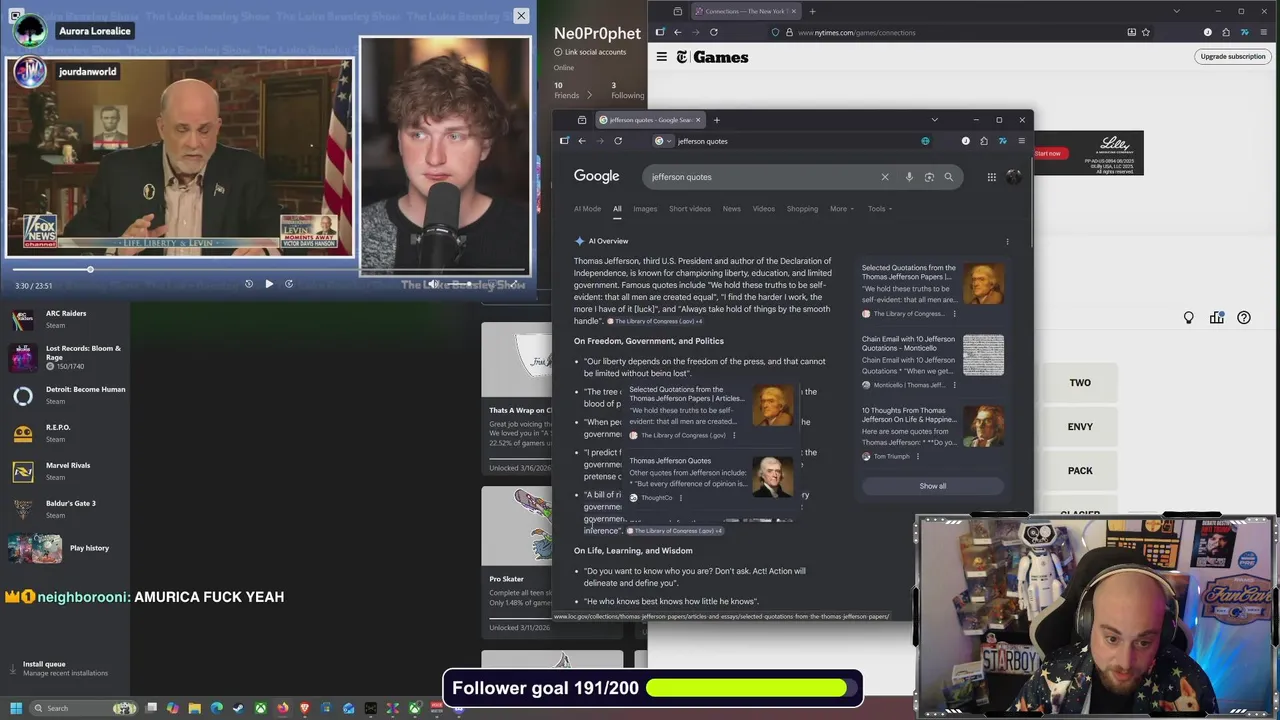Viewport: 1280px width, 720px height.
Task: Switch to Short videos tab
Action: click(x=690, y=209)
